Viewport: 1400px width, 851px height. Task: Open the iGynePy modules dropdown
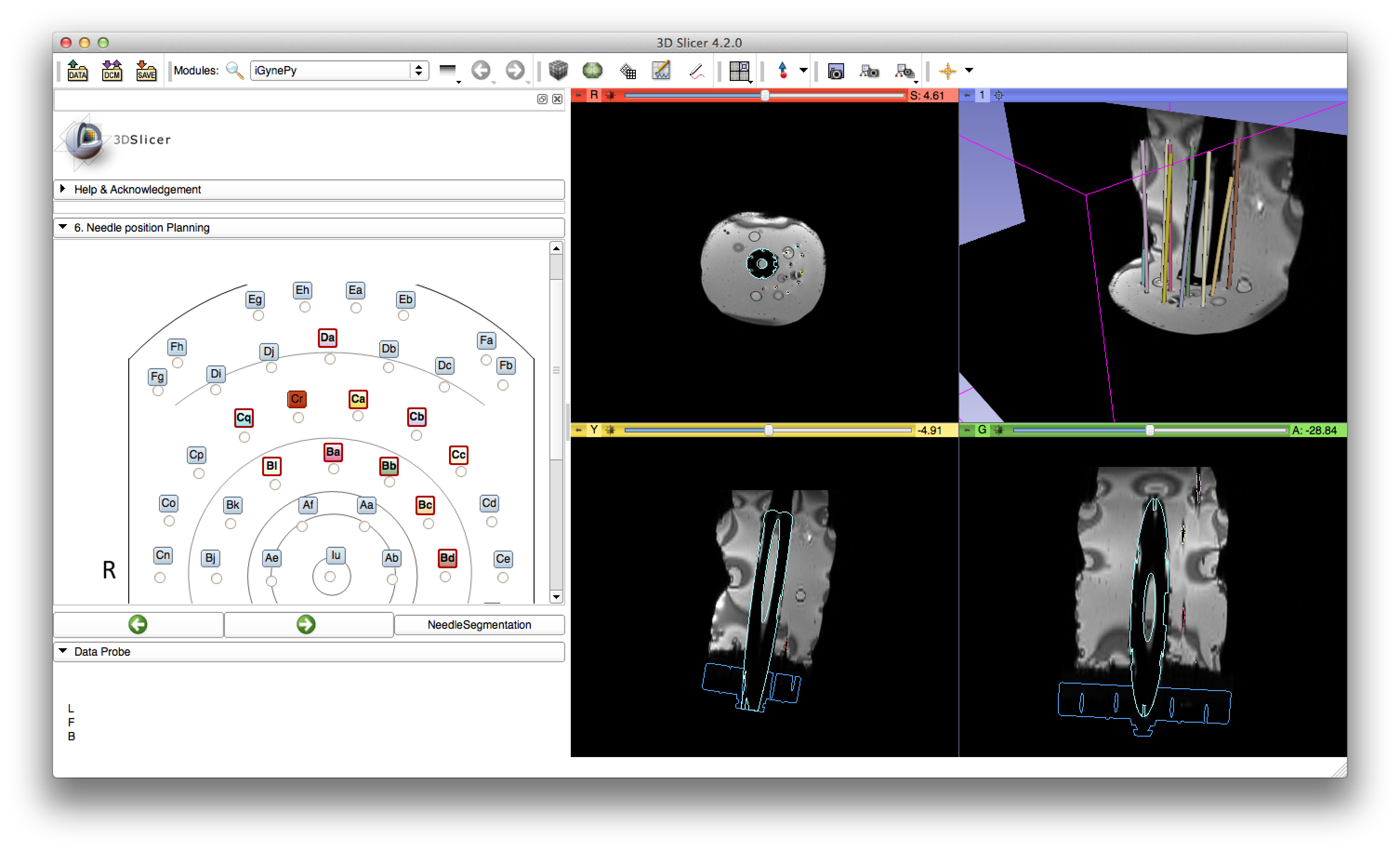(339, 71)
